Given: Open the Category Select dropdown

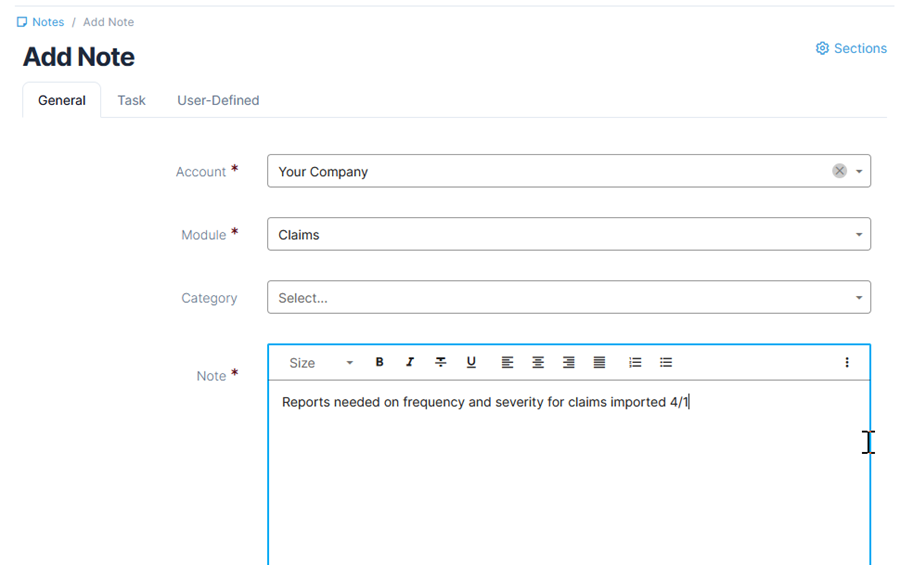Looking at the screenshot, I should [568, 297].
